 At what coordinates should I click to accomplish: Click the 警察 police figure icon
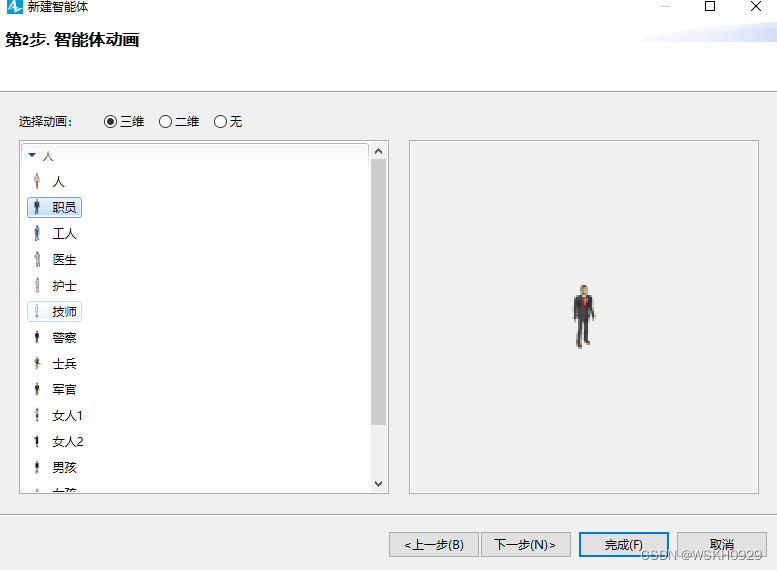[x=37, y=337]
